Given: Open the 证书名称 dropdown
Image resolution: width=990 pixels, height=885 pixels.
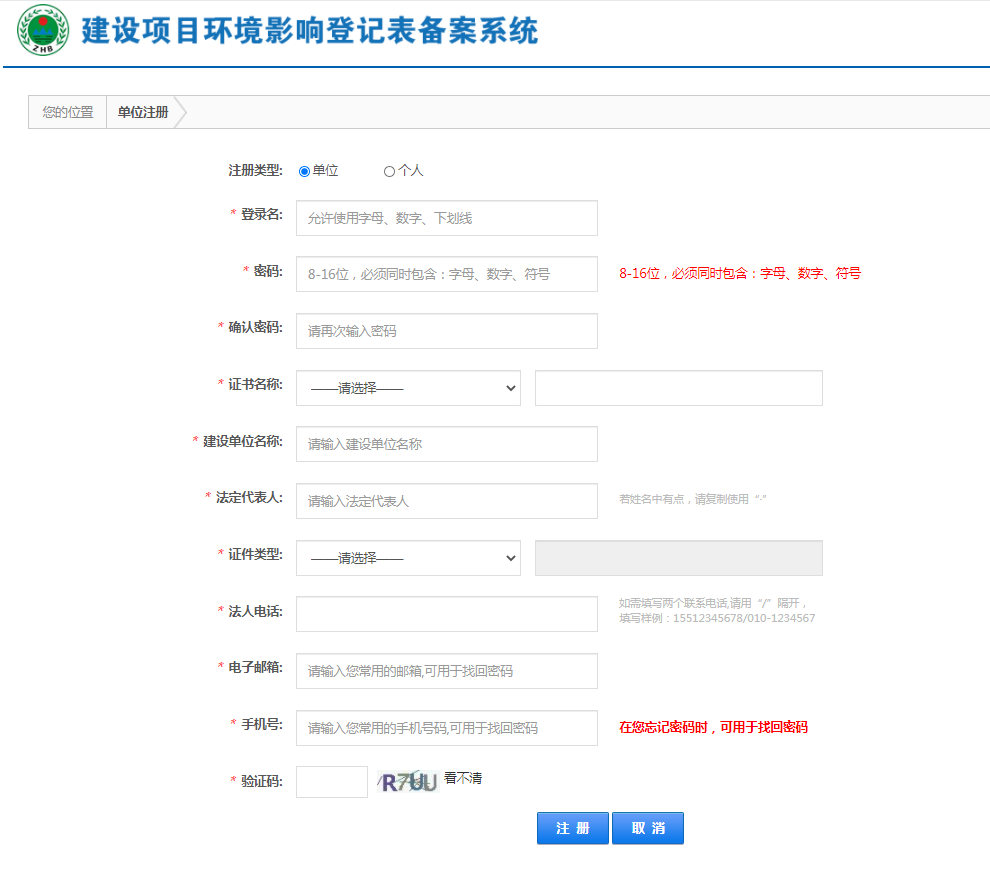Looking at the screenshot, I should [408, 388].
